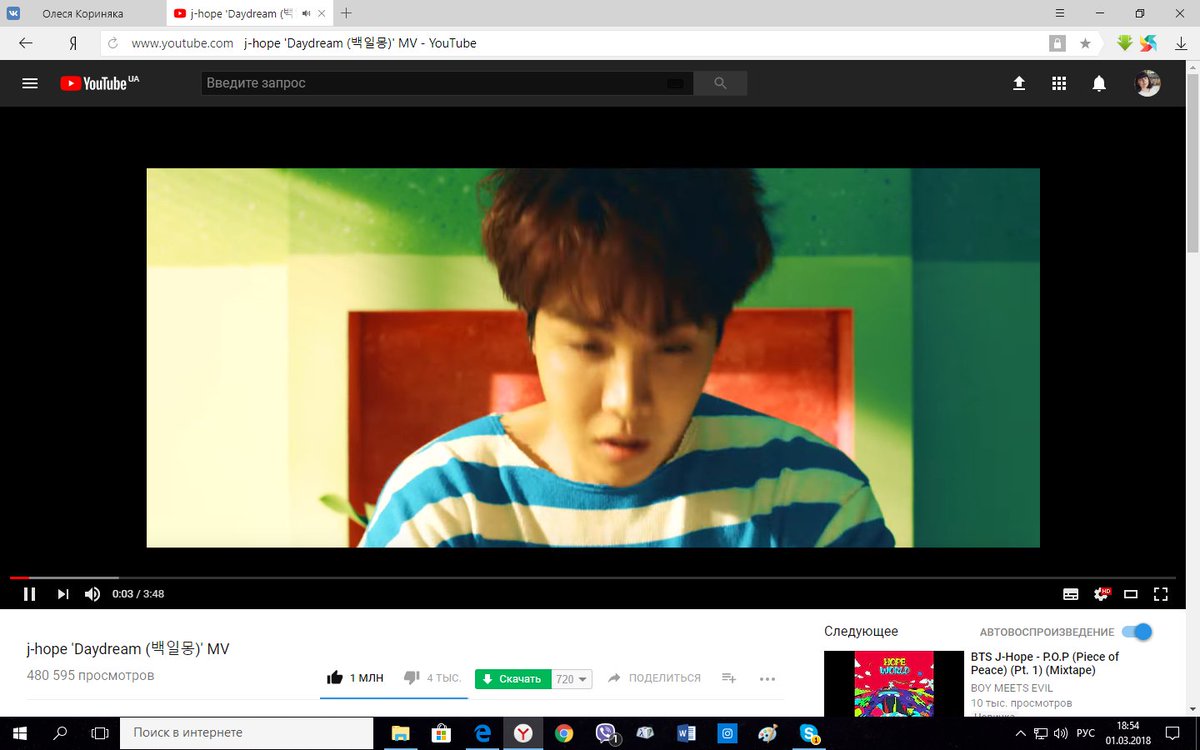Pause the Daydream video
The height and width of the screenshot is (750, 1200).
click(30, 594)
